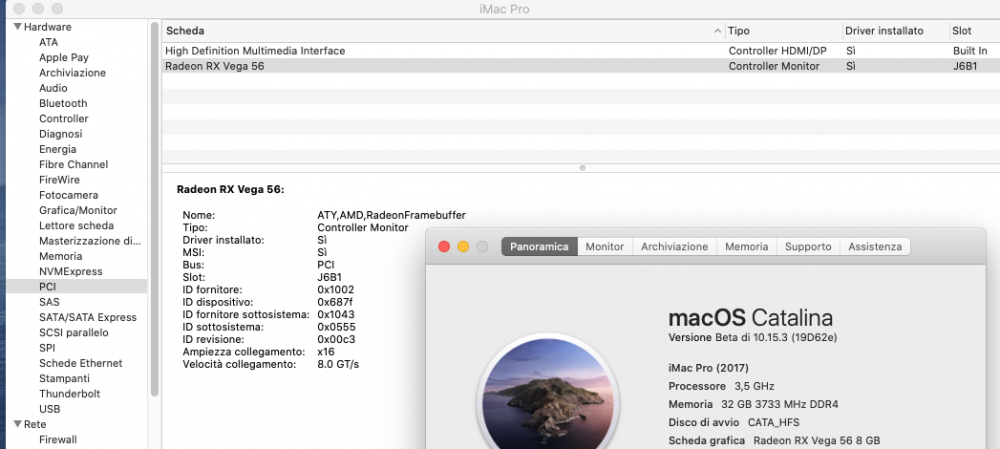1000x449 pixels.
Task: Click the ID dispositivo value 0x687f
Action: pos(335,302)
